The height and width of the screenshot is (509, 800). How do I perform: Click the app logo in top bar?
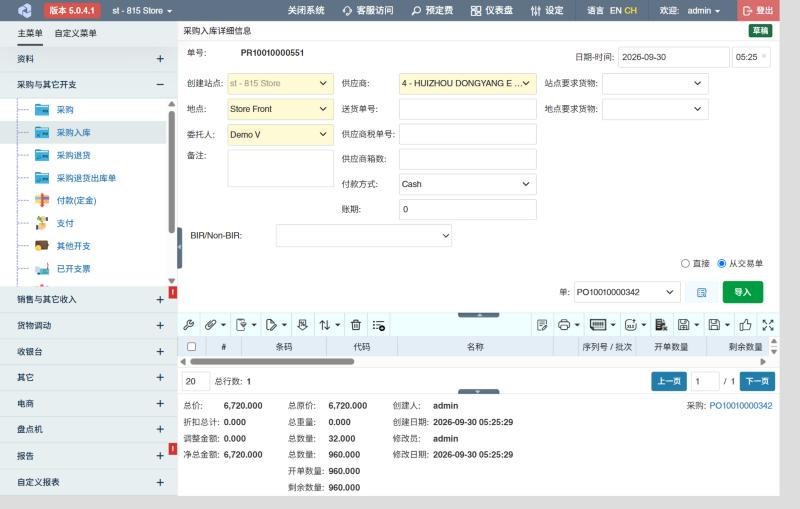24,10
